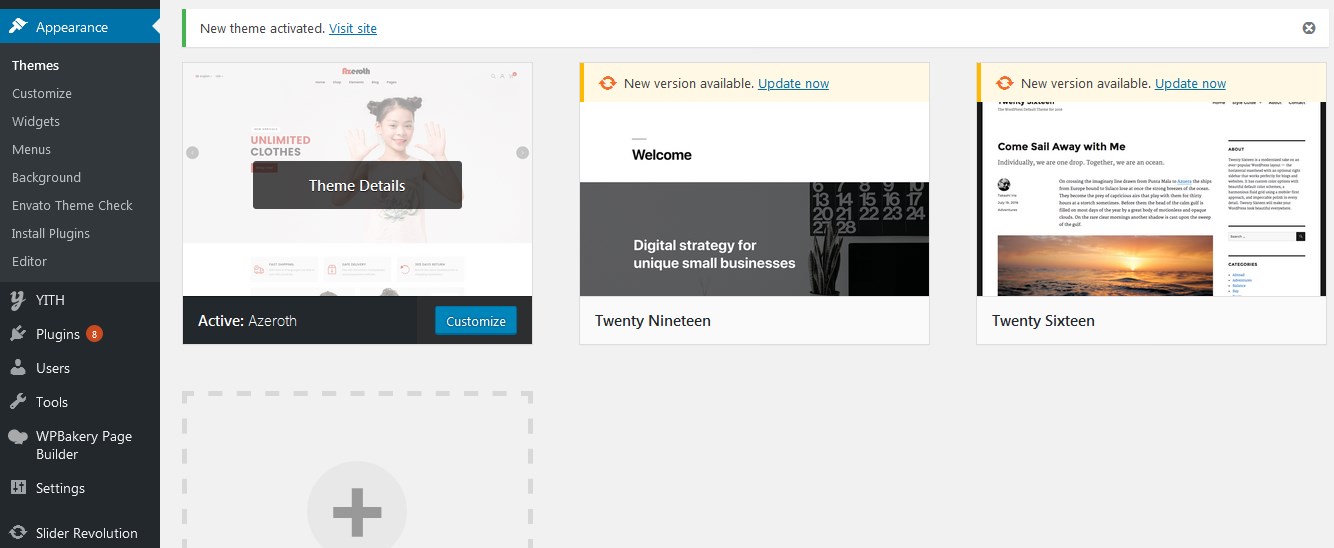
Task: Click the Settings sliders icon
Action: [18, 488]
